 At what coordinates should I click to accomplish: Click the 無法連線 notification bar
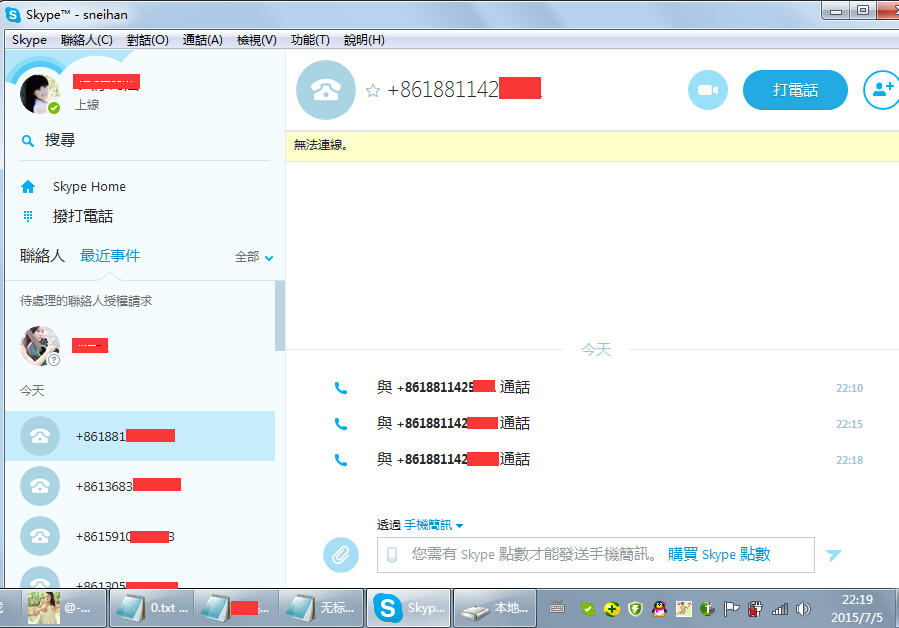(592, 146)
